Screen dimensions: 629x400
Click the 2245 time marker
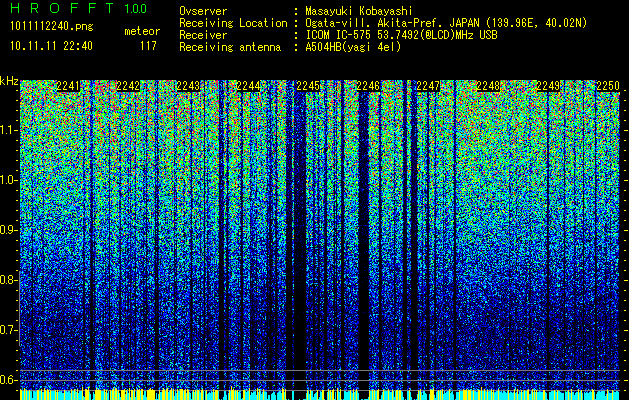[308, 86]
